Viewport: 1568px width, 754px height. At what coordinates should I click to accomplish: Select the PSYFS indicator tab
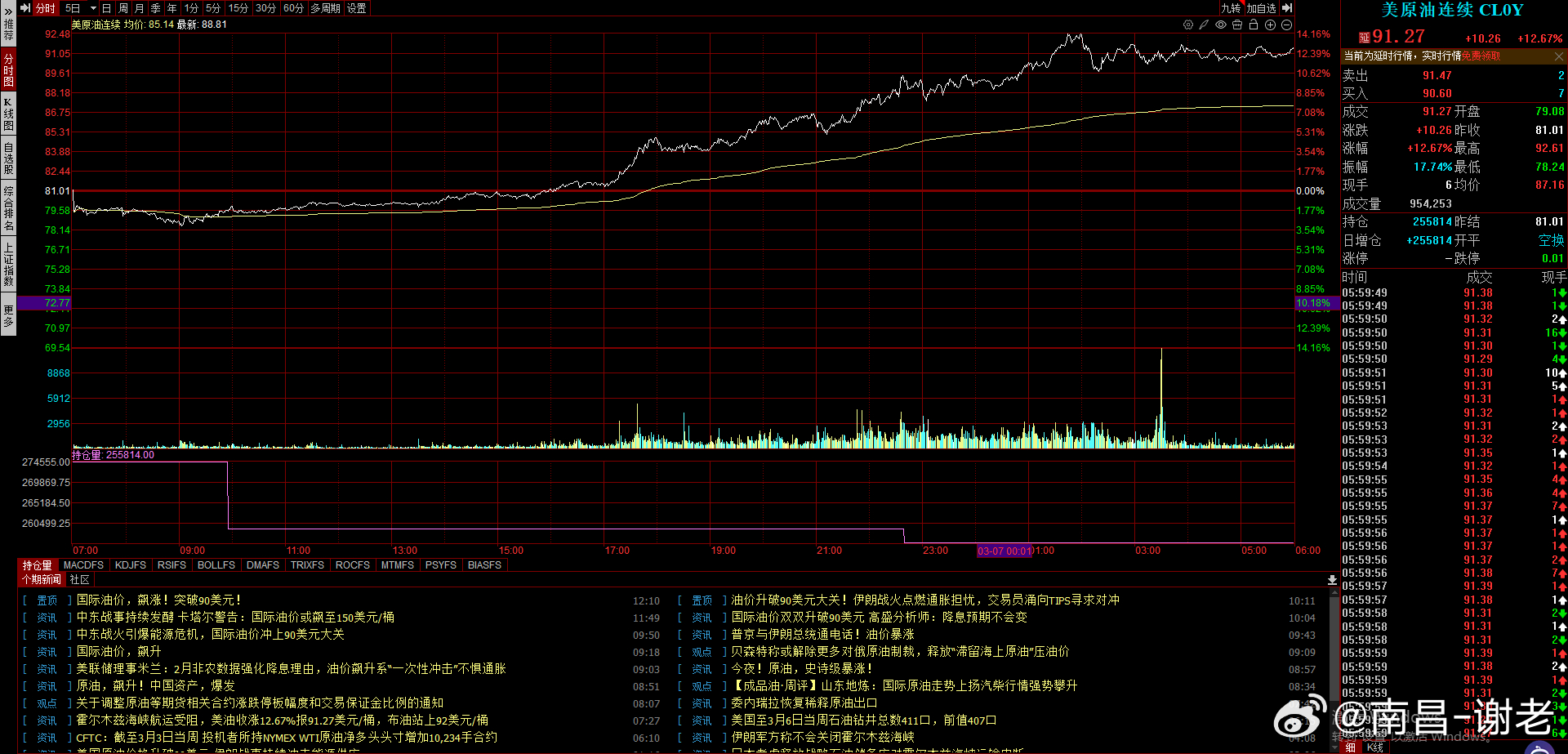click(x=441, y=565)
